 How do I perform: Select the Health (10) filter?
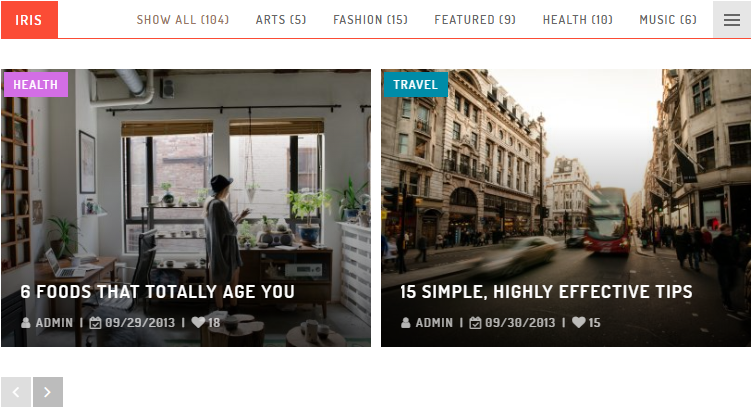point(577,20)
